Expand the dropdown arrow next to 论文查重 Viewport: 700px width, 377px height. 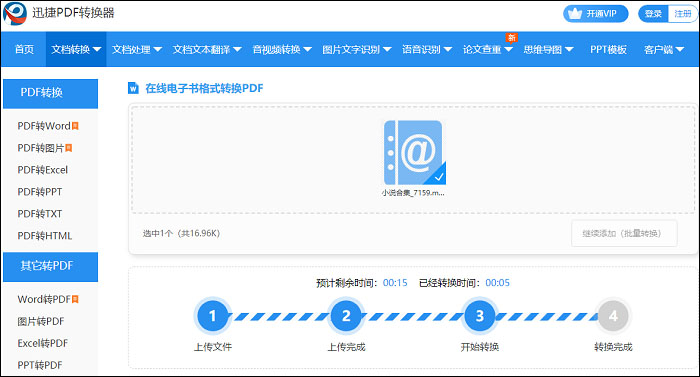[508, 50]
